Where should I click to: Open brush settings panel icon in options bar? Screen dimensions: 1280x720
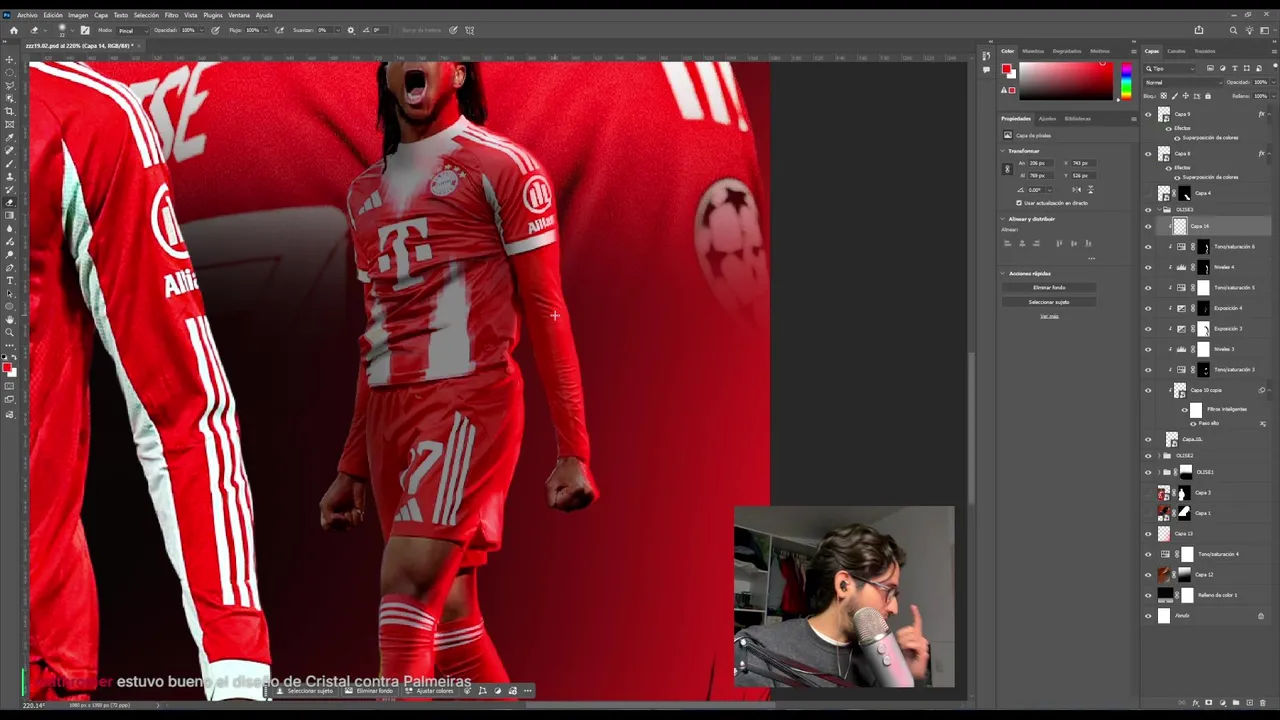[84, 30]
